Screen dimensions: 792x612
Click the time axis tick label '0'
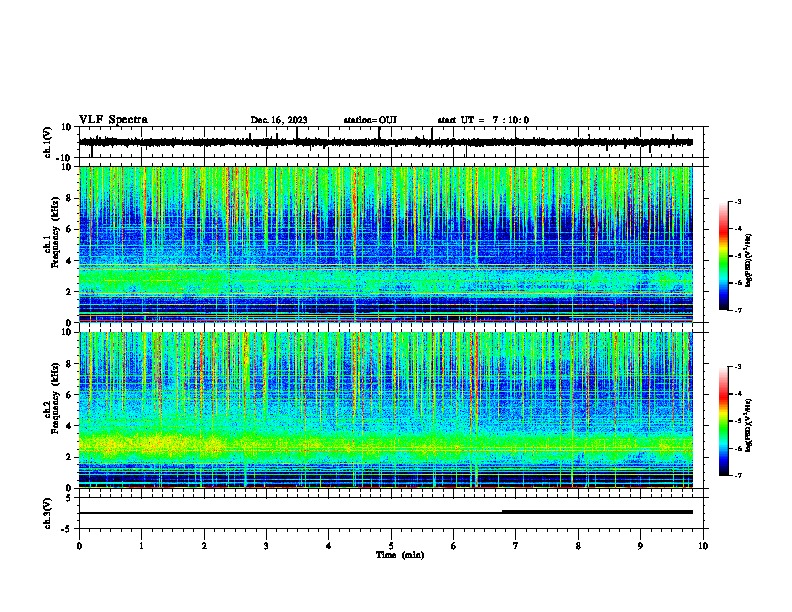79,546
